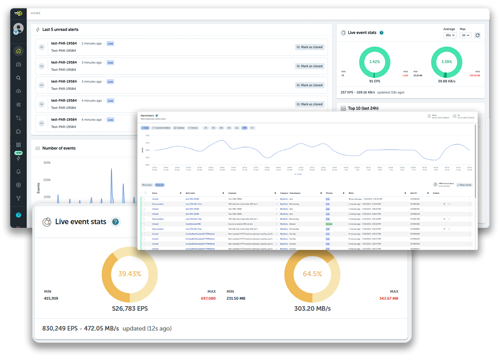Click the Low badge on 2 minutes ago alert
Viewport: 500px width, 360px height.
[x=110, y=43]
